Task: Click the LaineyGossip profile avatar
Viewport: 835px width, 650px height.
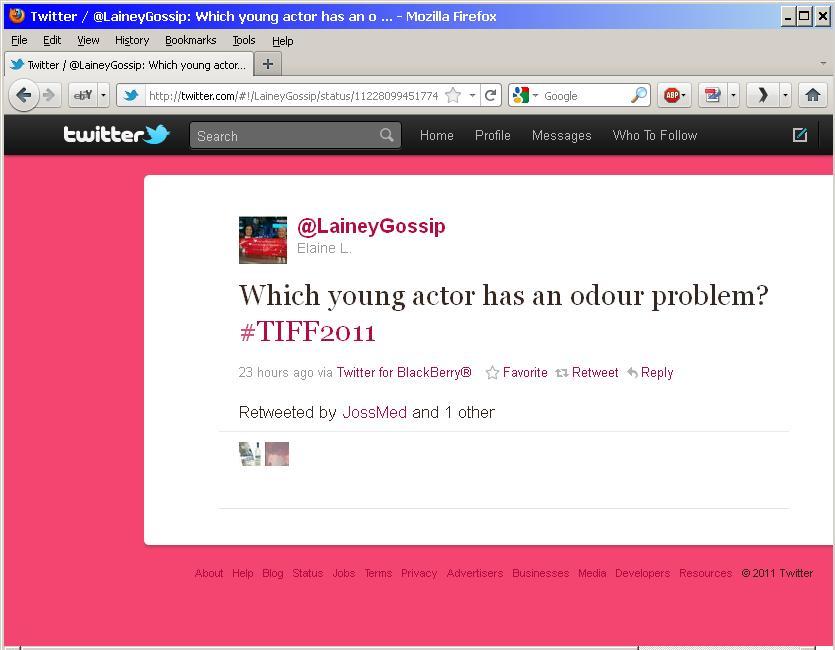Action: tap(263, 240)
